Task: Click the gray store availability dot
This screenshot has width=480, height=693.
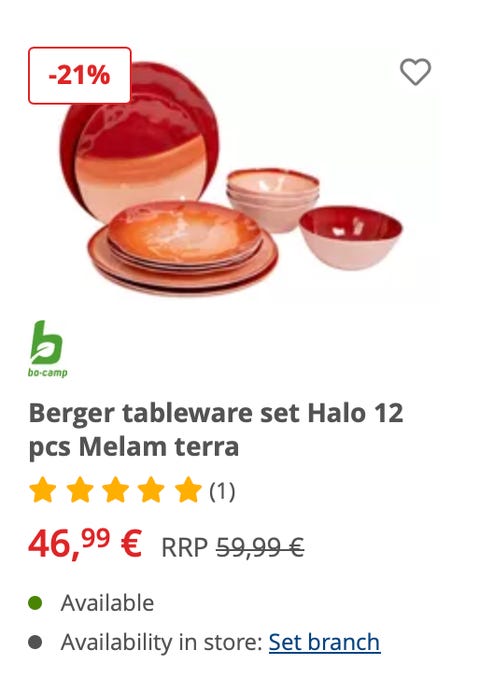Action: [x=35, y=642]
